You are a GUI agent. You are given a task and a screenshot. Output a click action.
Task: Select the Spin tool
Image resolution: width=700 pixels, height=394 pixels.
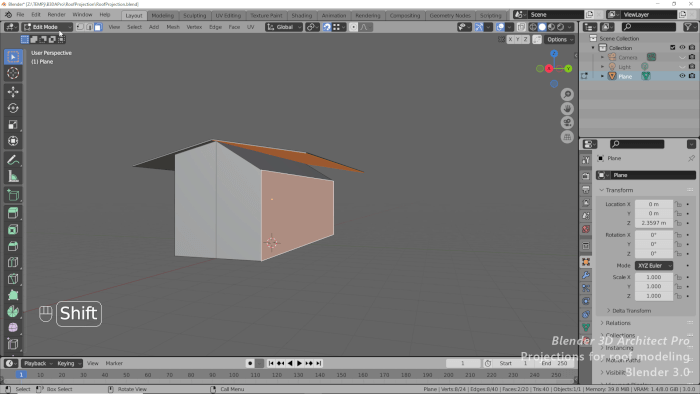[13, 311]
